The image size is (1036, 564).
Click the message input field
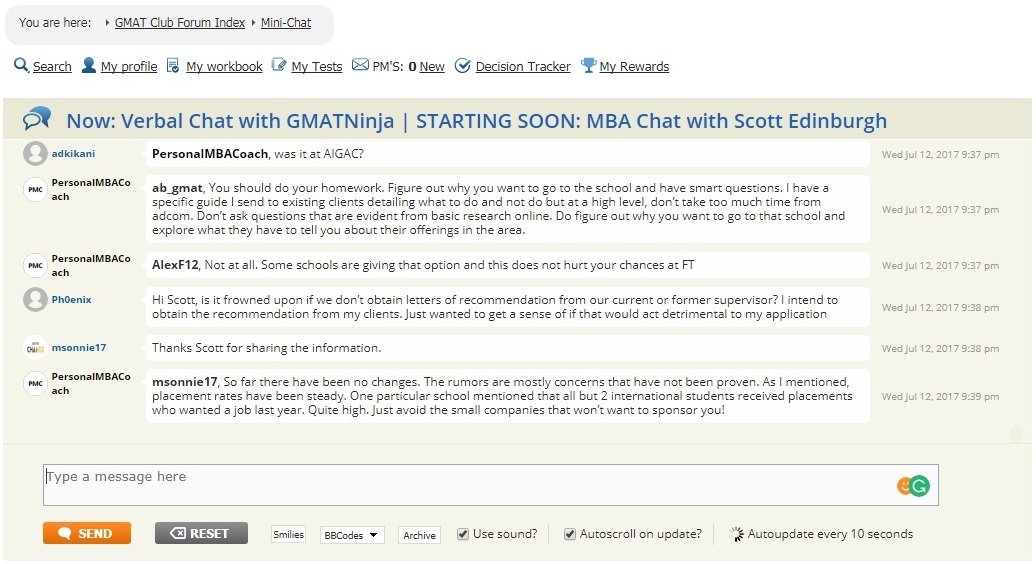coord(470,485)
